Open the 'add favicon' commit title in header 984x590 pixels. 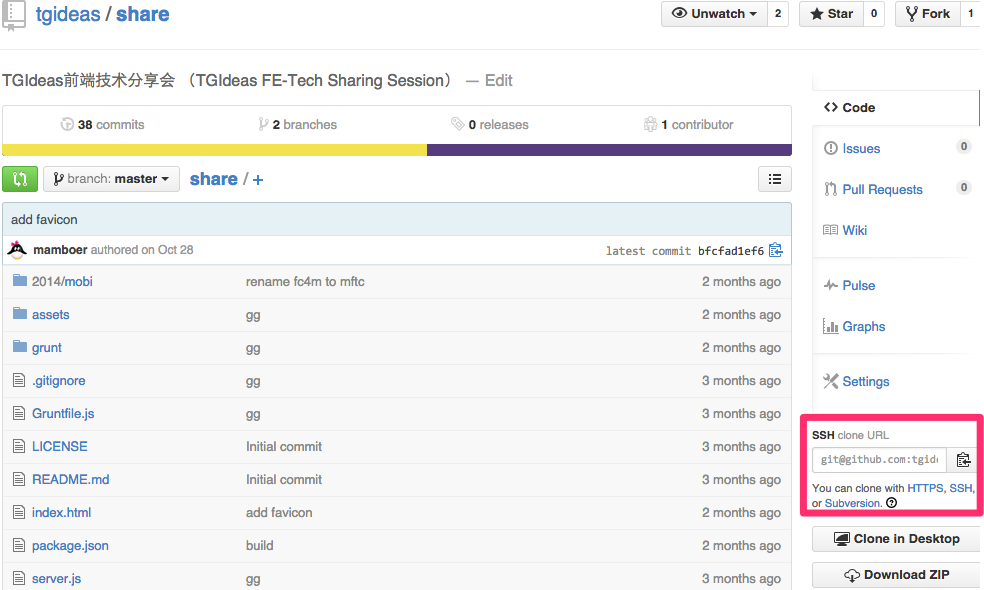[44, 220]
